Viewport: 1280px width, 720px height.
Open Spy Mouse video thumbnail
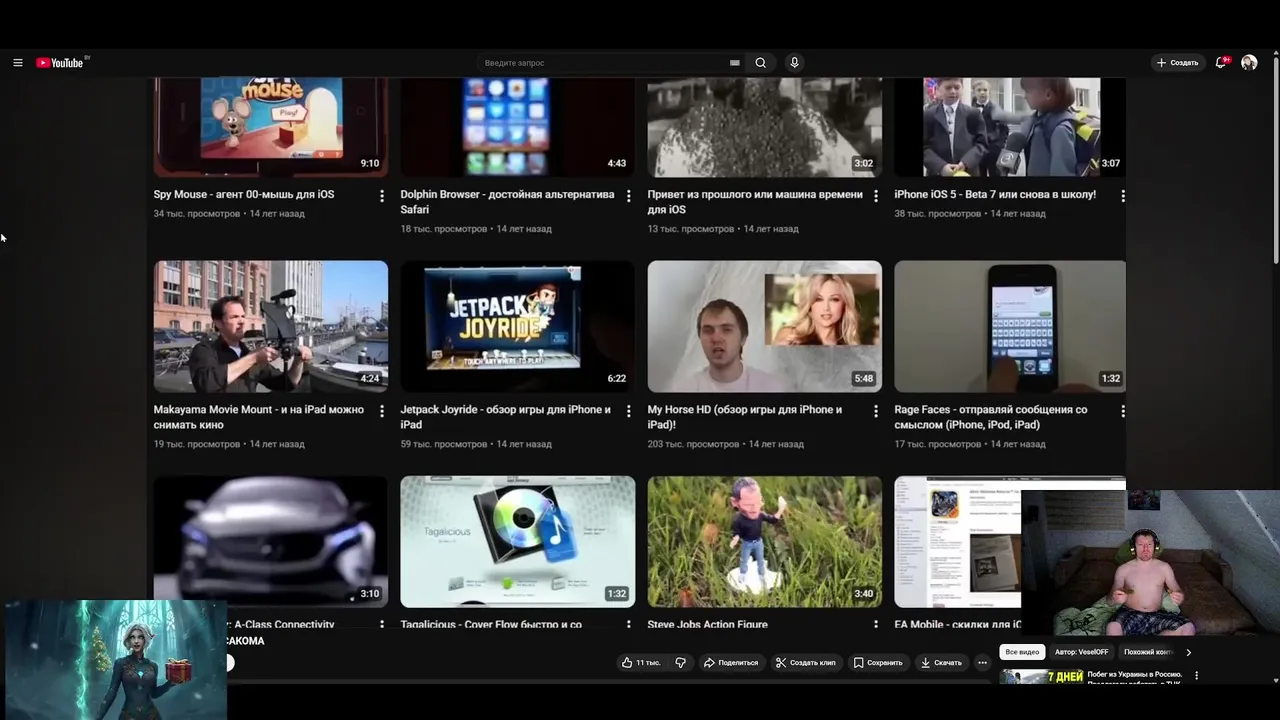(271, 128)
